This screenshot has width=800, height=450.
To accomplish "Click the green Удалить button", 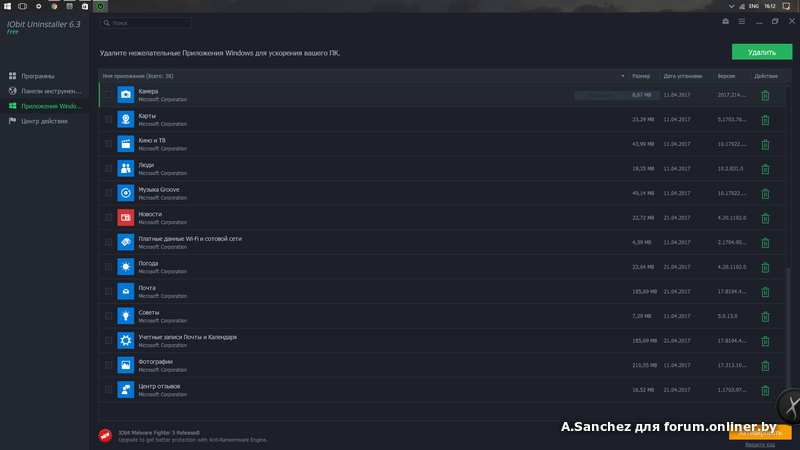I will pyautogui.click(x=762, y=52).
